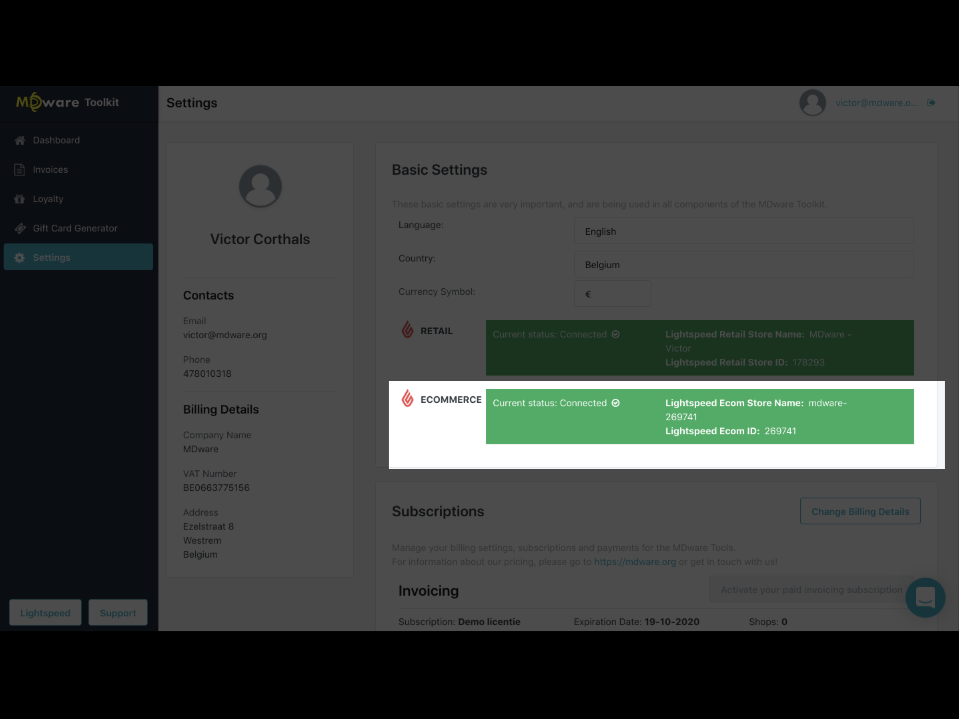The width and height of the screenshot is (959, 719).
Task: Click the Invoices document icon
Action: tap(20, 169)
